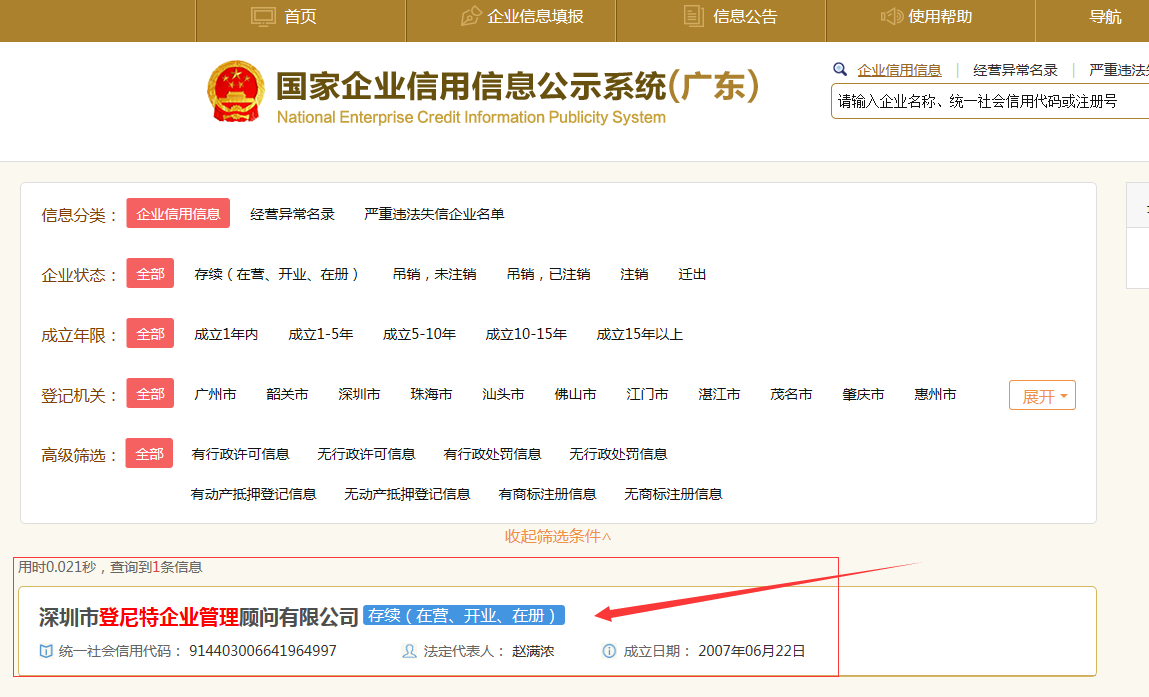Filter registration authority 肇庆市

pyautogui.click(x=862, y=394)
